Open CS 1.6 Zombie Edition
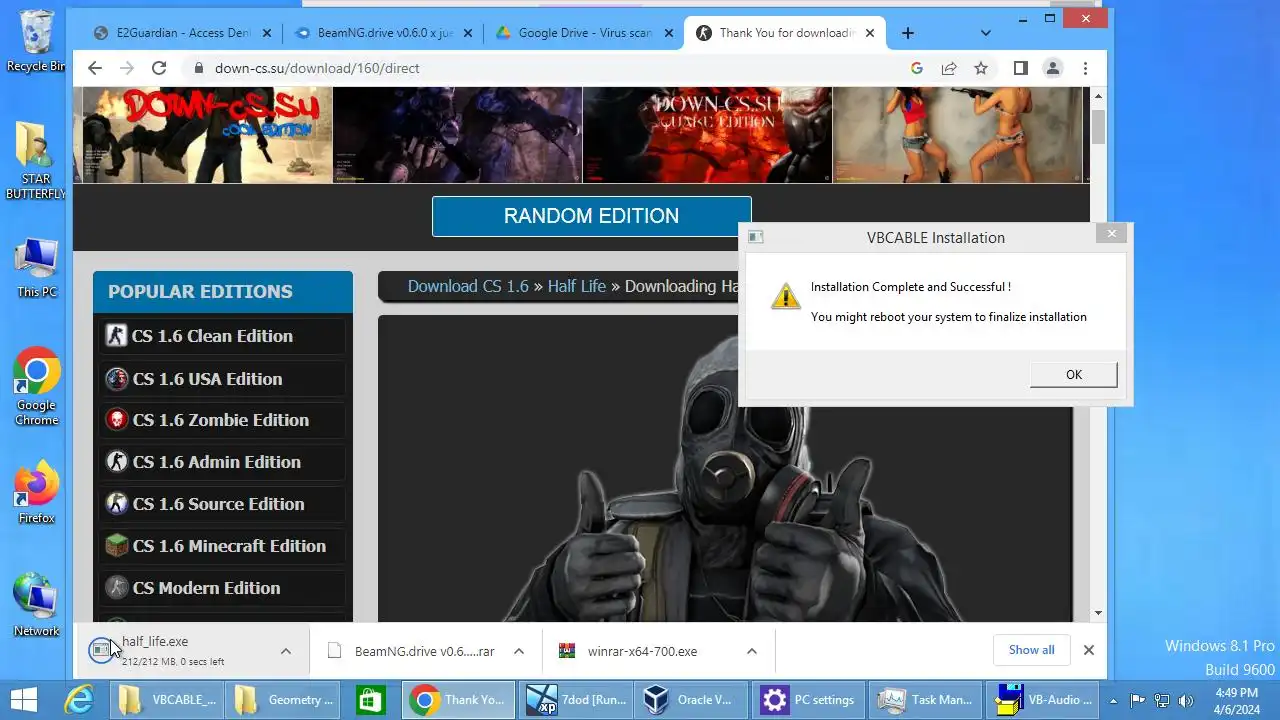Viewport: 1280px width, 720px height. coord(222,420)
